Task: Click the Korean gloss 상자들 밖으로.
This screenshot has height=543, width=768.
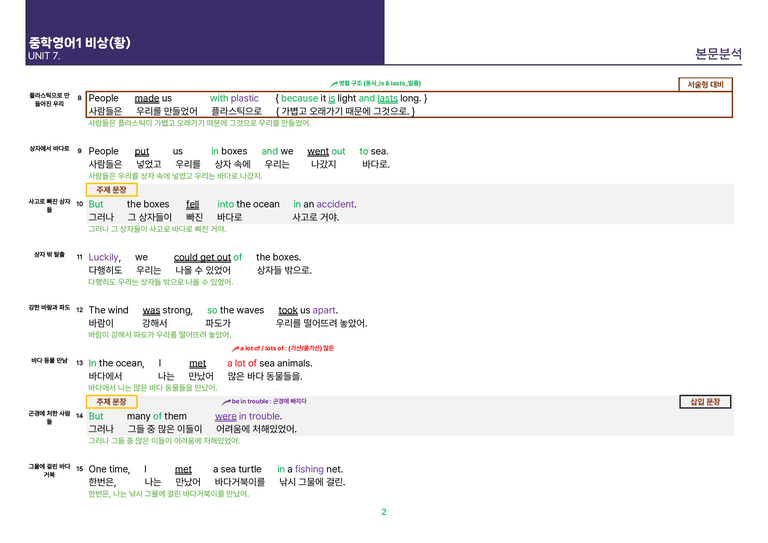Action: click(x=284, y=270)
